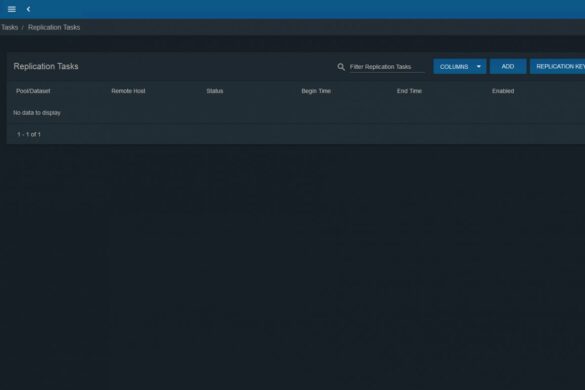The width and height of the screenshot is (585, 390).
Task: Collapse the sidebar with the back chevron
Action: (28, 9)
